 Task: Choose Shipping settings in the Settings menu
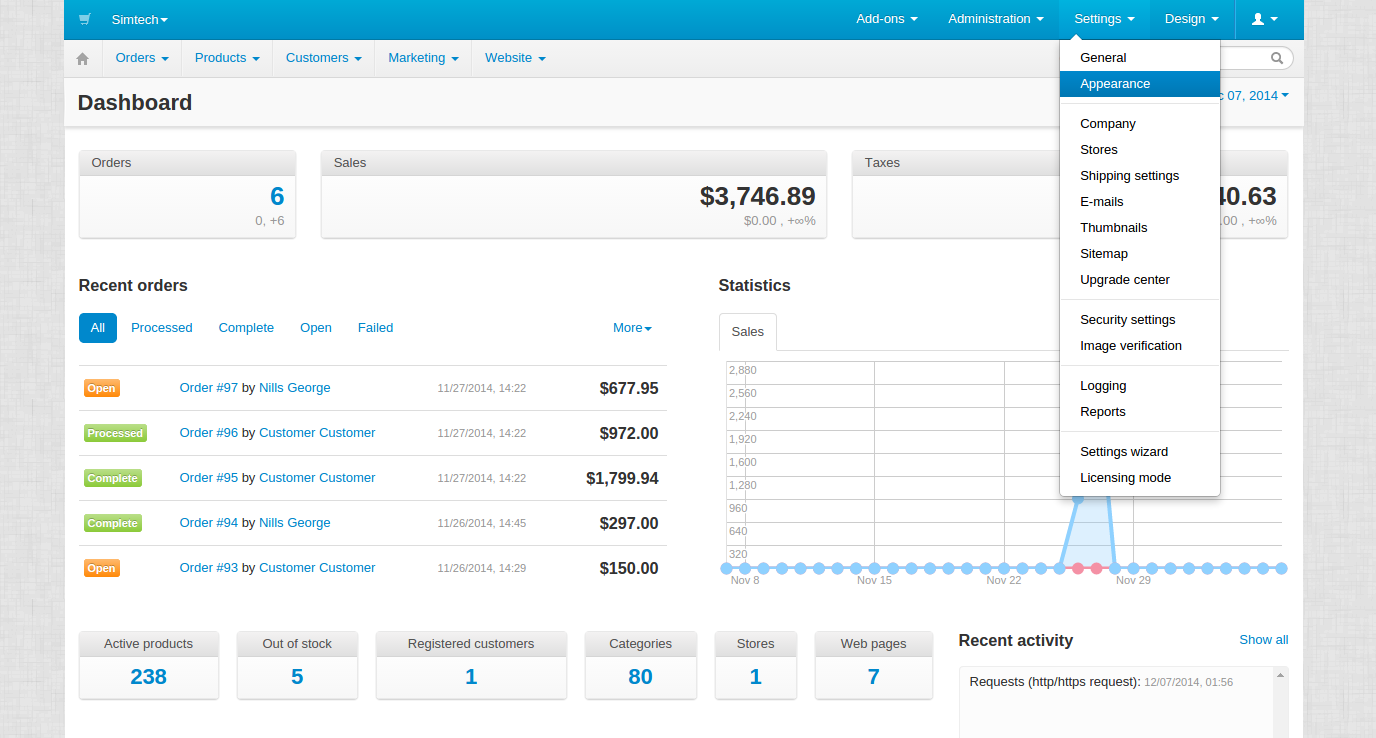[x=1129, y=176]
